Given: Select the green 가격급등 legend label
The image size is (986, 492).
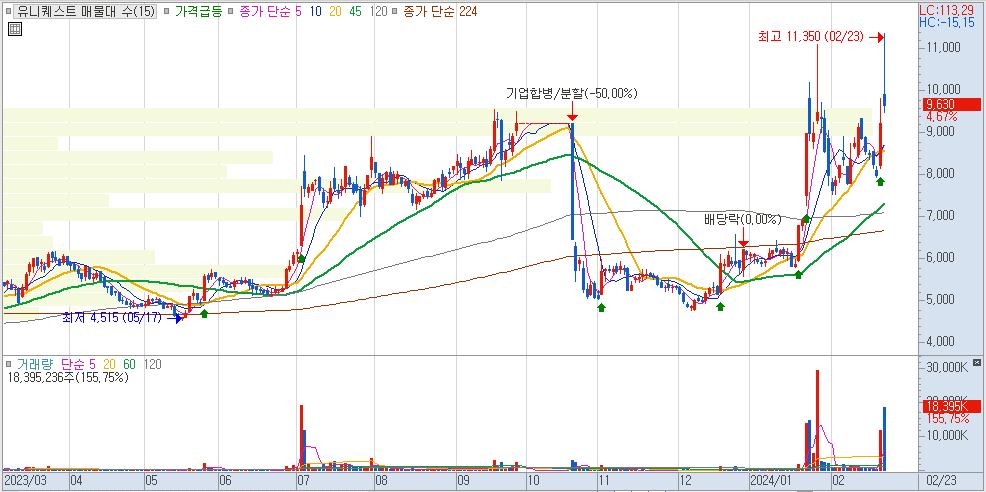Looking at the screenshot, I should coord(199,11).
